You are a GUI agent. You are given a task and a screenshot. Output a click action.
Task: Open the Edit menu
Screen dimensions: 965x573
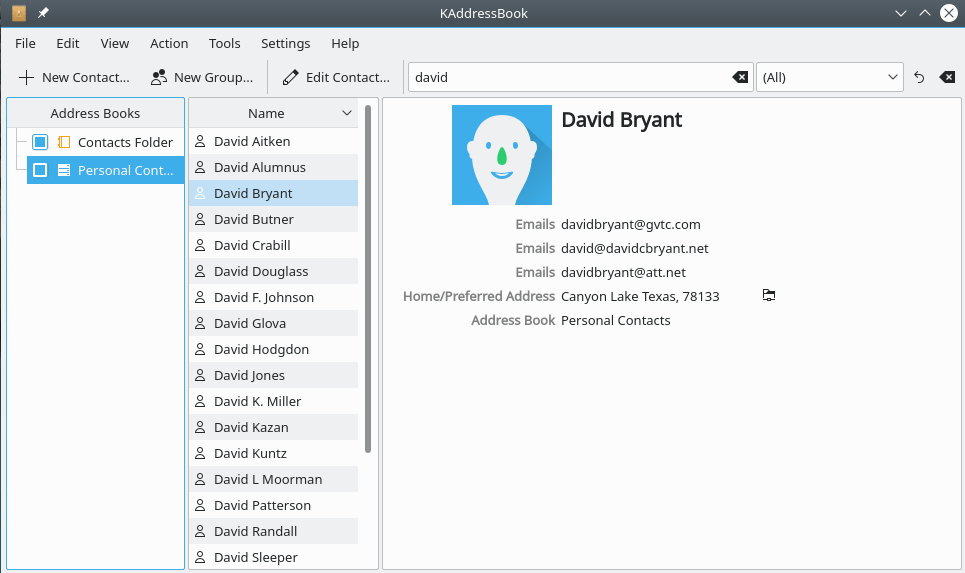pyautogui.click(x=68, y=44)
